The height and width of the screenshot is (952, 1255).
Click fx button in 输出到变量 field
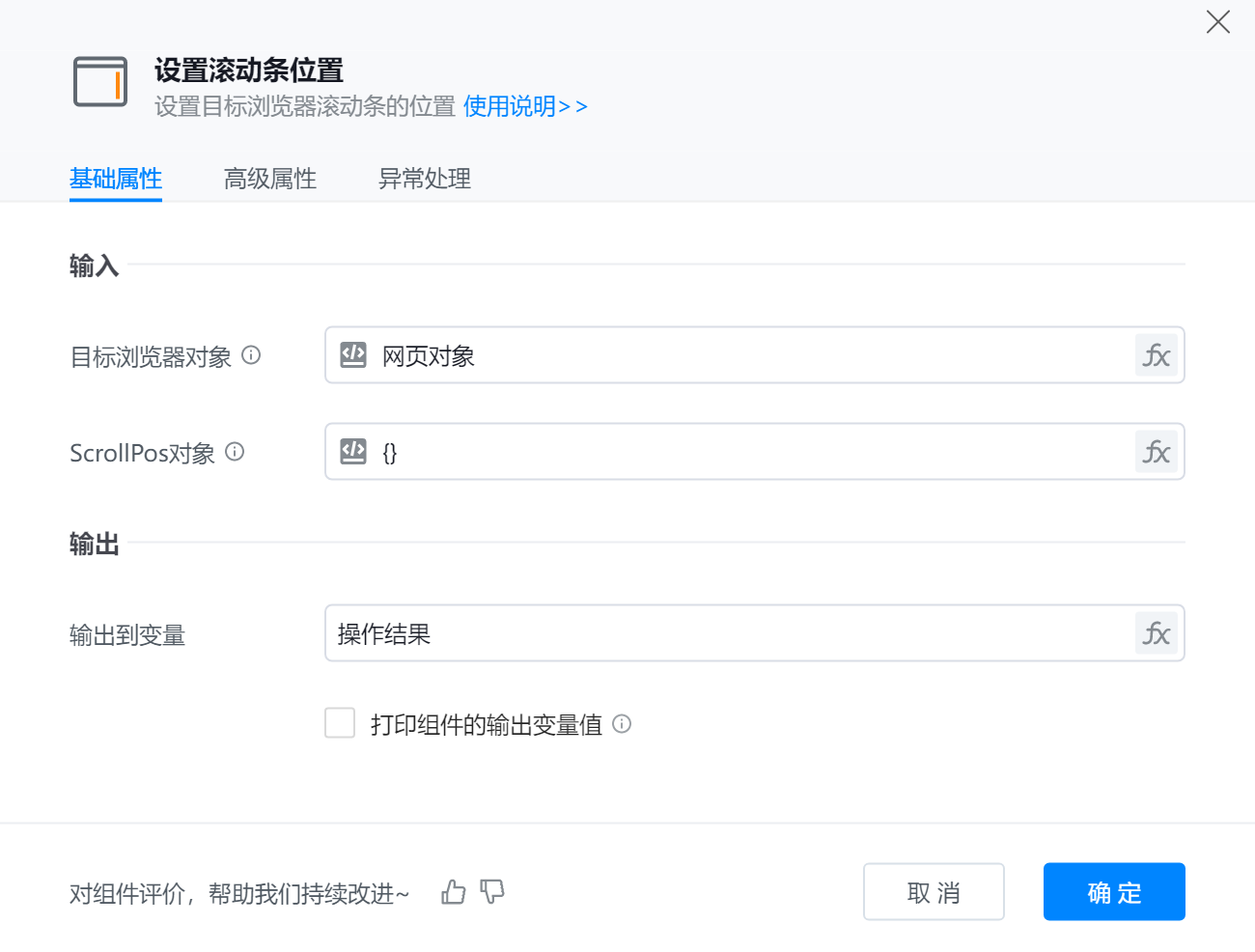coord(1156,633)
